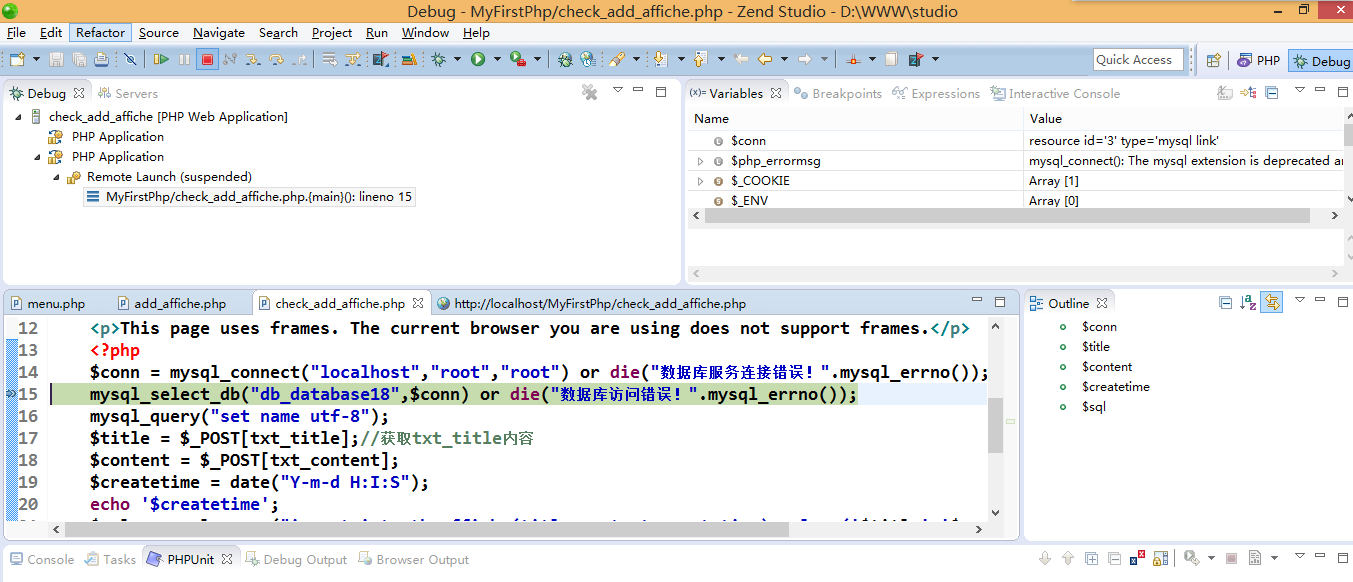This screenshot has width=1353, height=582.
Task: Click the Quick Access search field
Action: [1138, 60]
